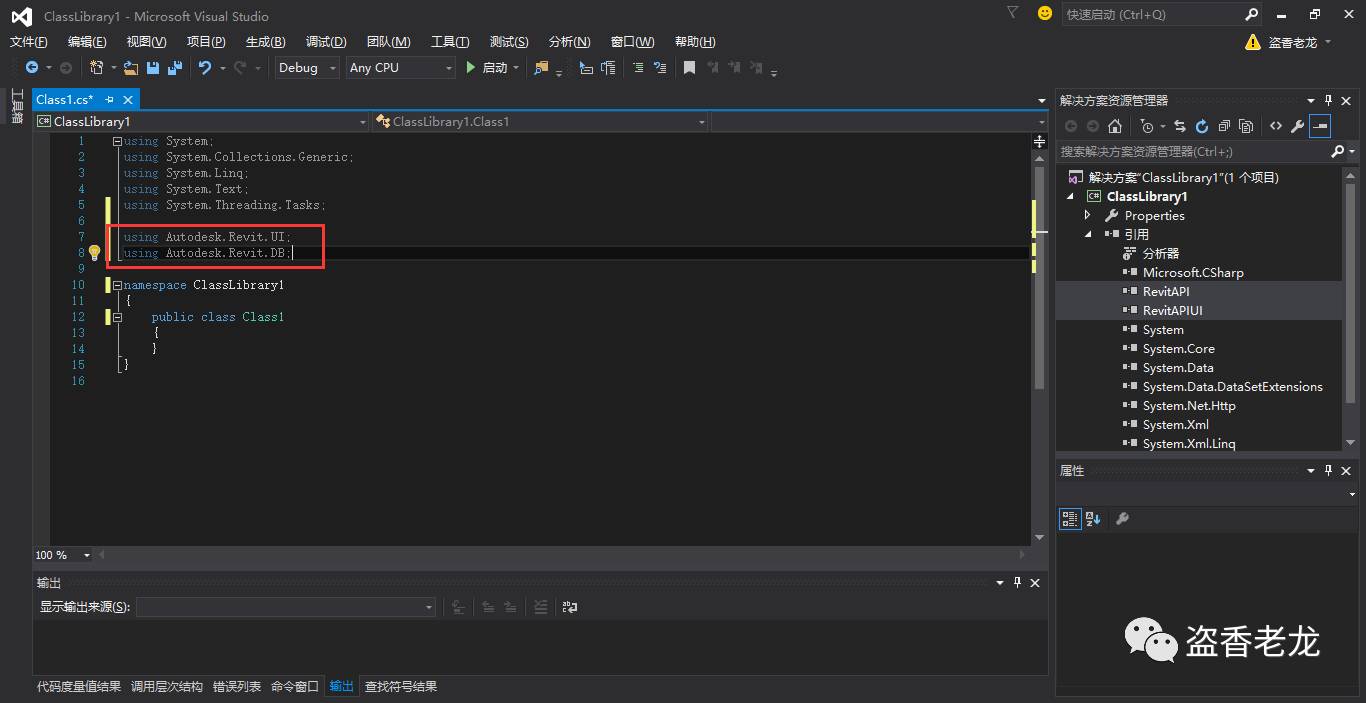This screenshot has height=703, width=1366.
Task: Select the RevitAPIUI reference
Action: tap(1172, 311)
